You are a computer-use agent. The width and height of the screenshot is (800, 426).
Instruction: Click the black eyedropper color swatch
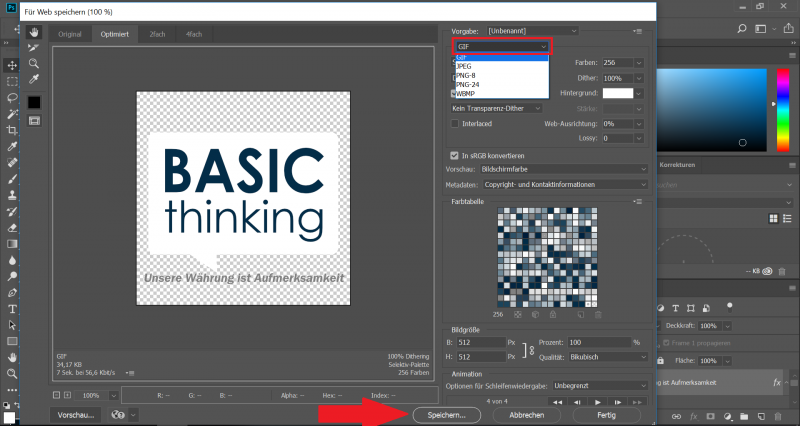[x=34, y=102]
